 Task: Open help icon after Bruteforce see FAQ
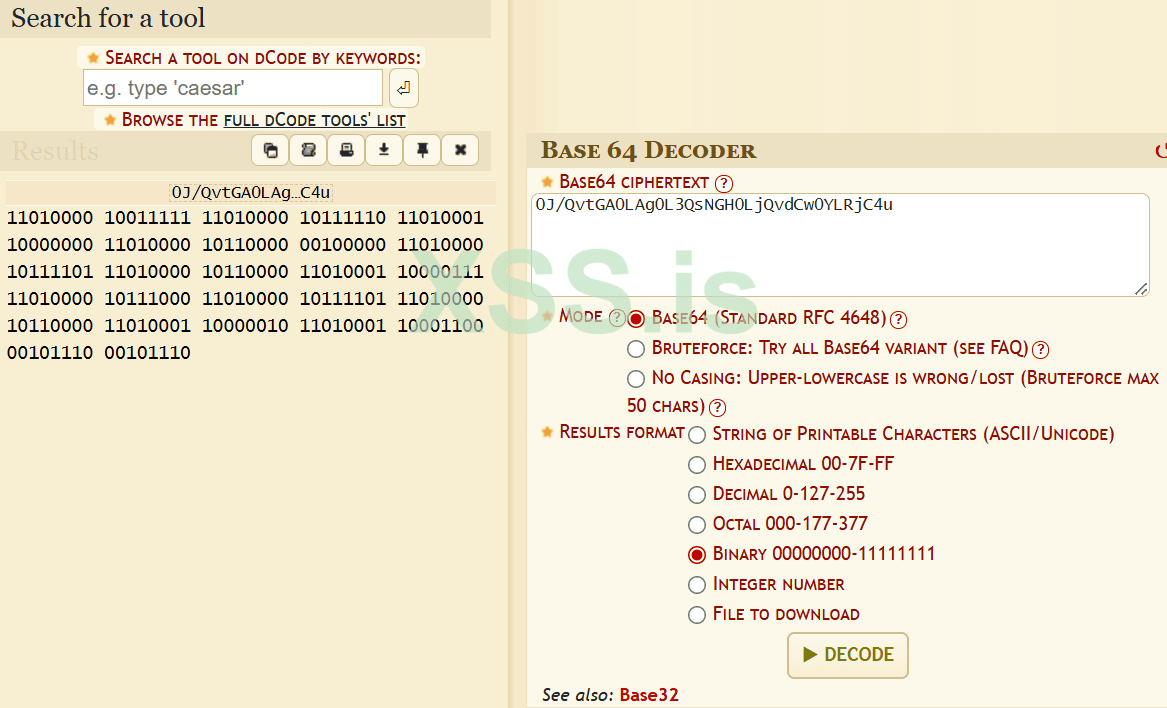click(x=1040, y=349)
